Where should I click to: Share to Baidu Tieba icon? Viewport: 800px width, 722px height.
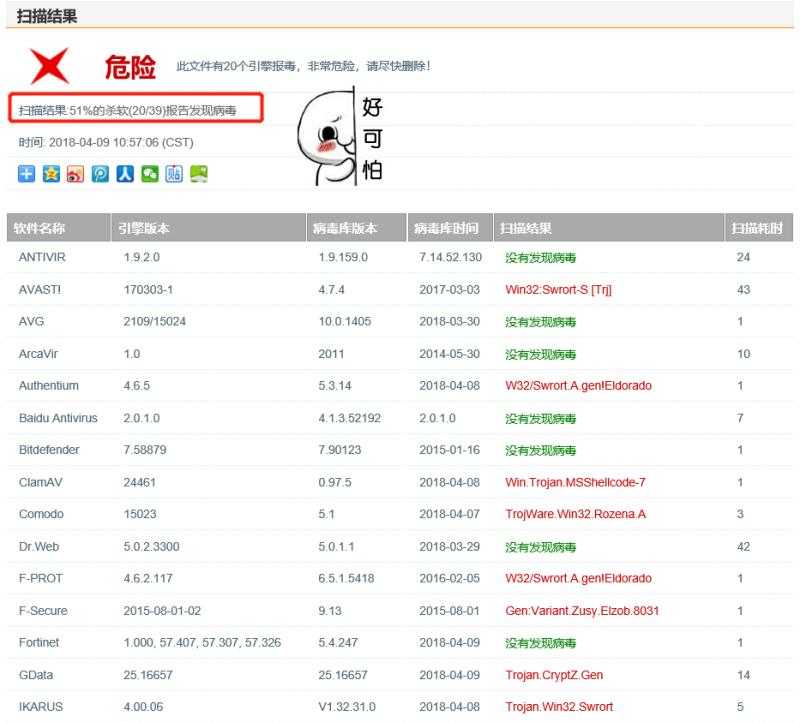coord(174,174)
